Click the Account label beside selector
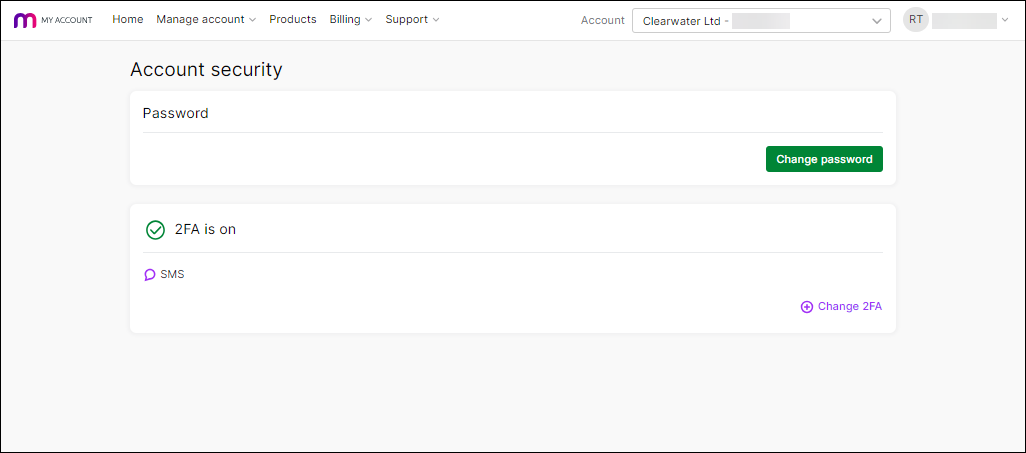1026x453 pixels. [x=602, y=20]
